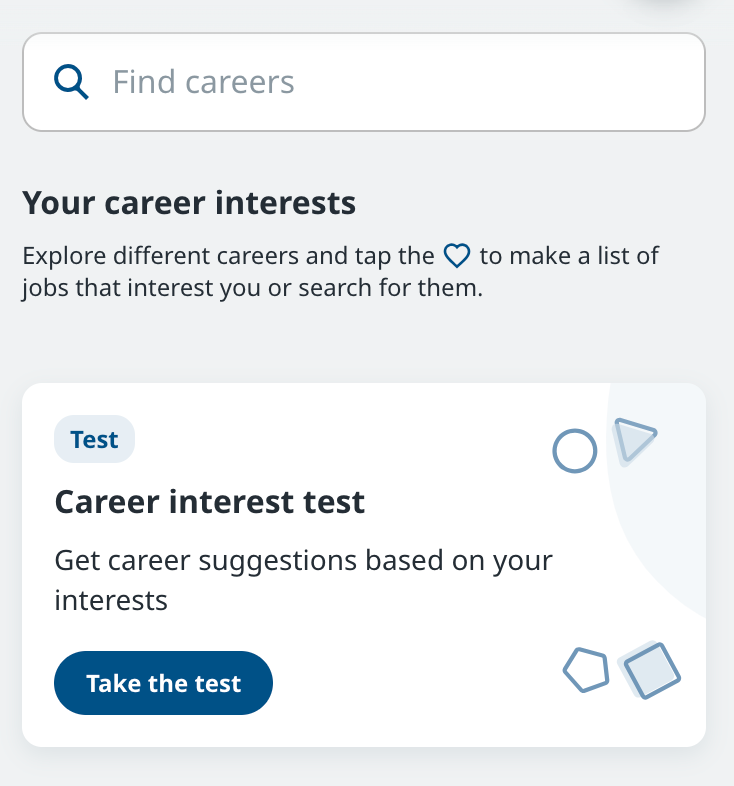Click the magnifying glass search icon
This screenshot has width=734, height=786.
(71, 81)
